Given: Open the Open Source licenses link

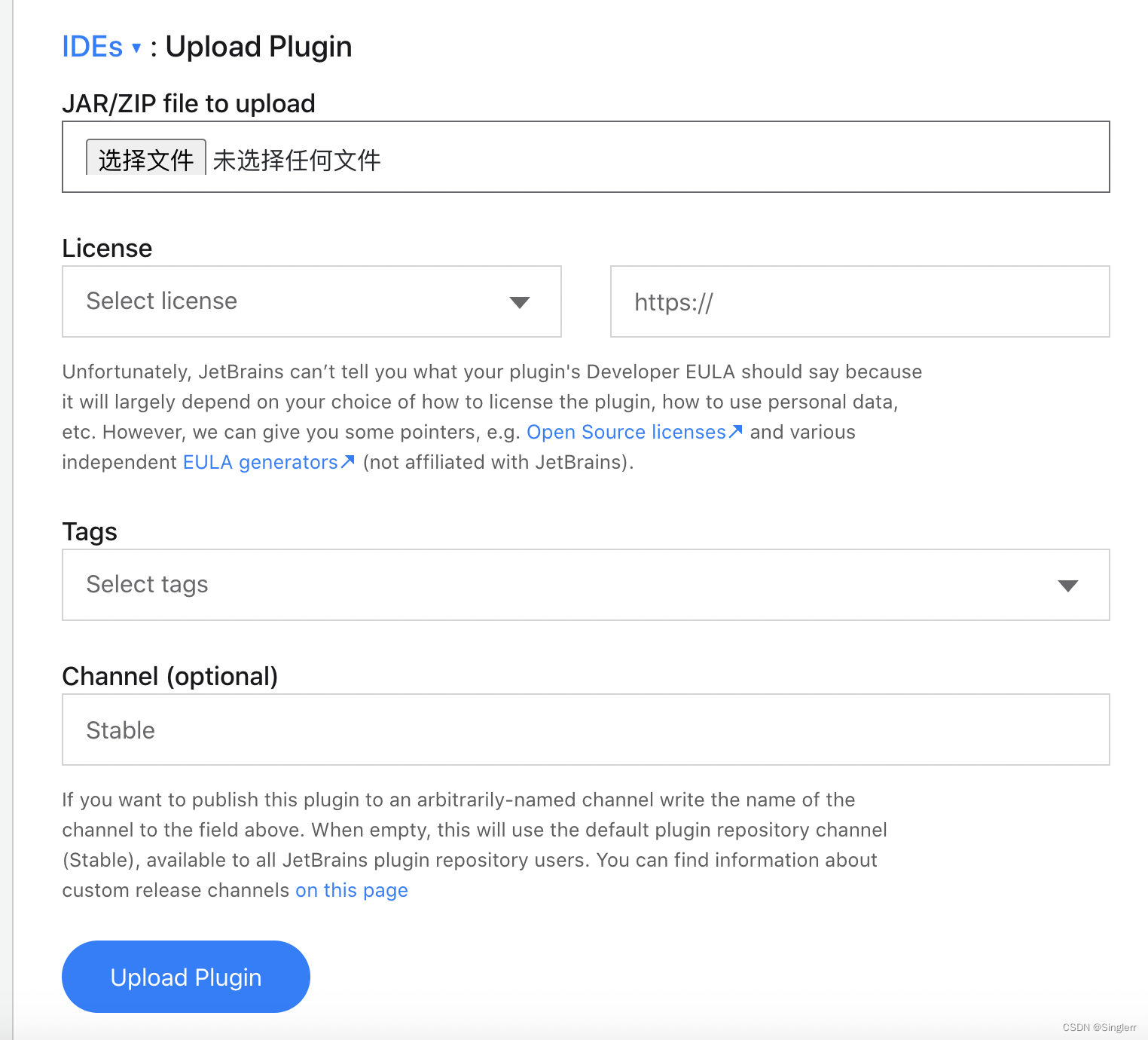Looking at the screenshot, I should 634,432.
